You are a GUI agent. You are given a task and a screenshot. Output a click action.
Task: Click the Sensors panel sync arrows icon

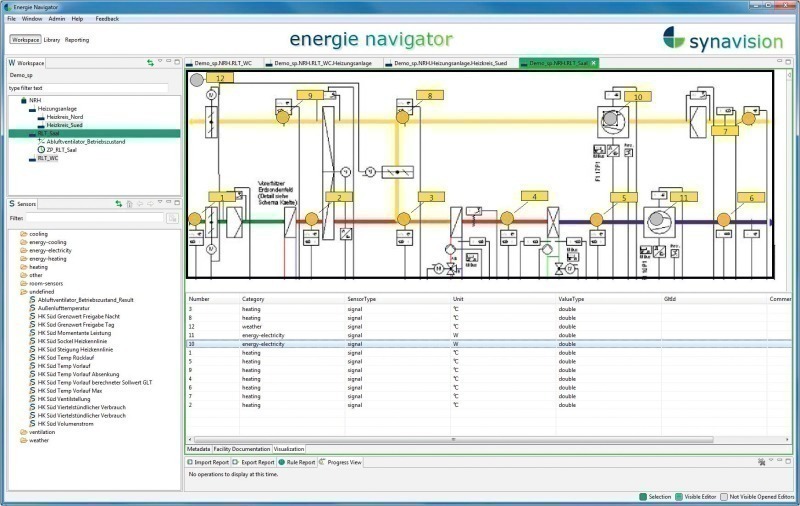(118, 204)
